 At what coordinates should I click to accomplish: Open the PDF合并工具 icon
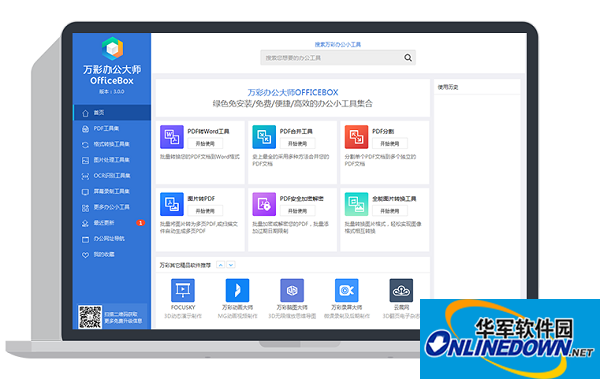(x=264, y=137)
